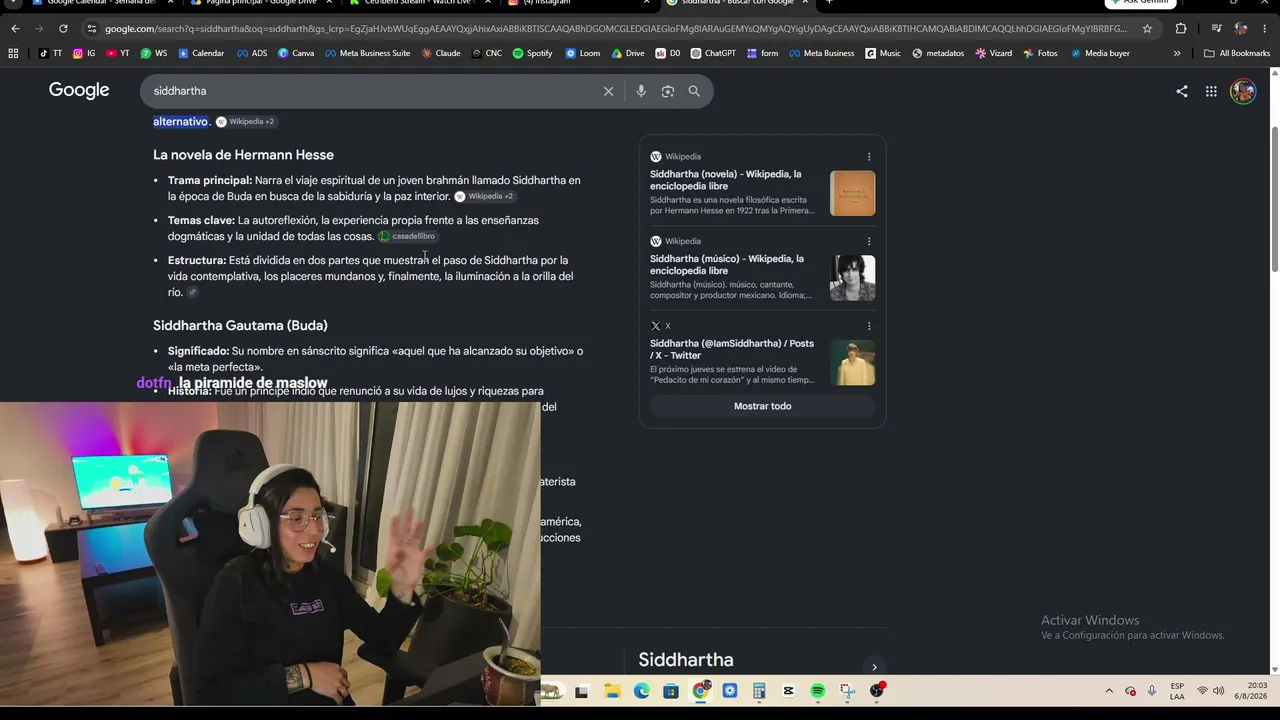Open the Drive bookmark

coord(628,53)
